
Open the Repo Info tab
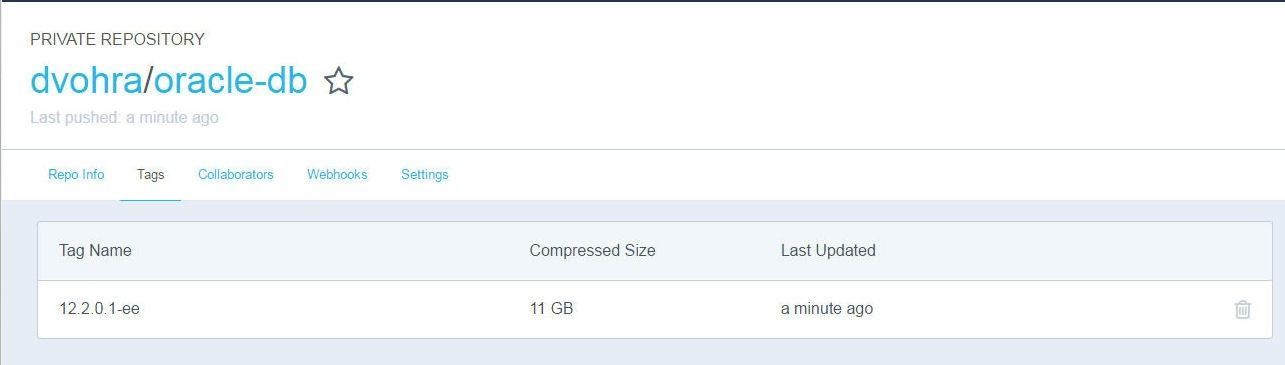(76, 174)
